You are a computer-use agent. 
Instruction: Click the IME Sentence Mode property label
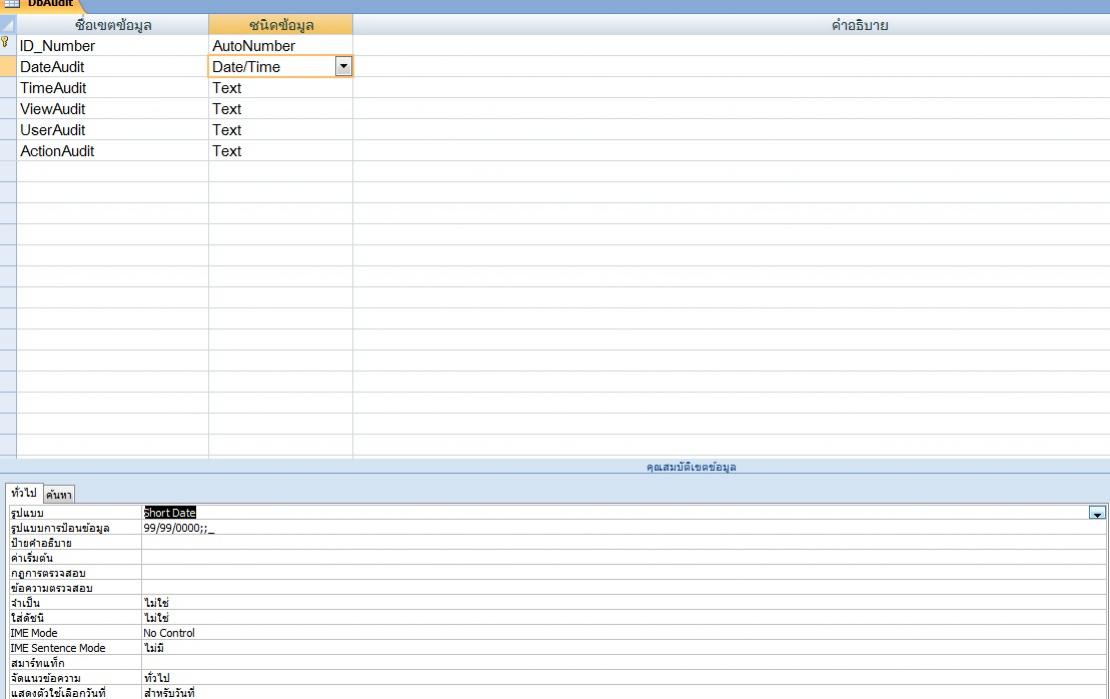point(58,647)
